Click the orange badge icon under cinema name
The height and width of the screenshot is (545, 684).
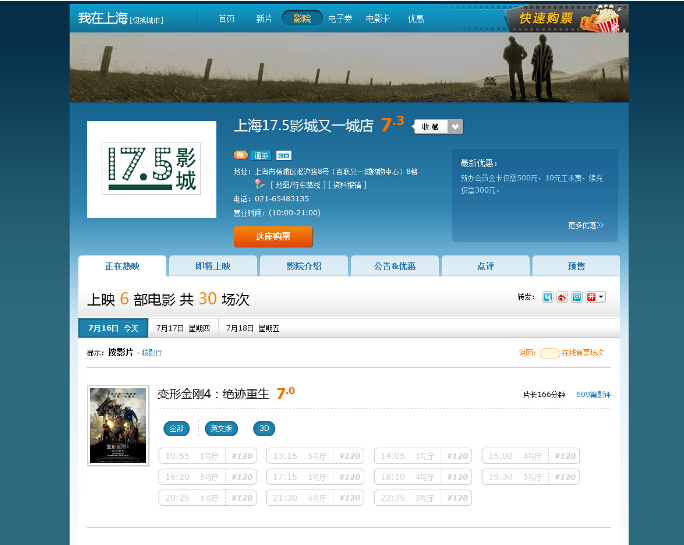tap(240, 155)
